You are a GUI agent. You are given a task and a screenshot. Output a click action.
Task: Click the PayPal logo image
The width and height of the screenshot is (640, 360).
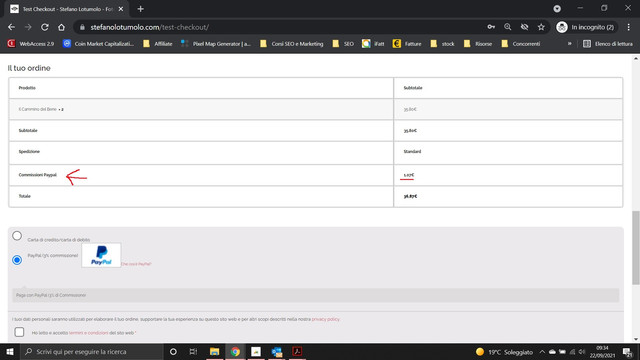pos(101,255)
